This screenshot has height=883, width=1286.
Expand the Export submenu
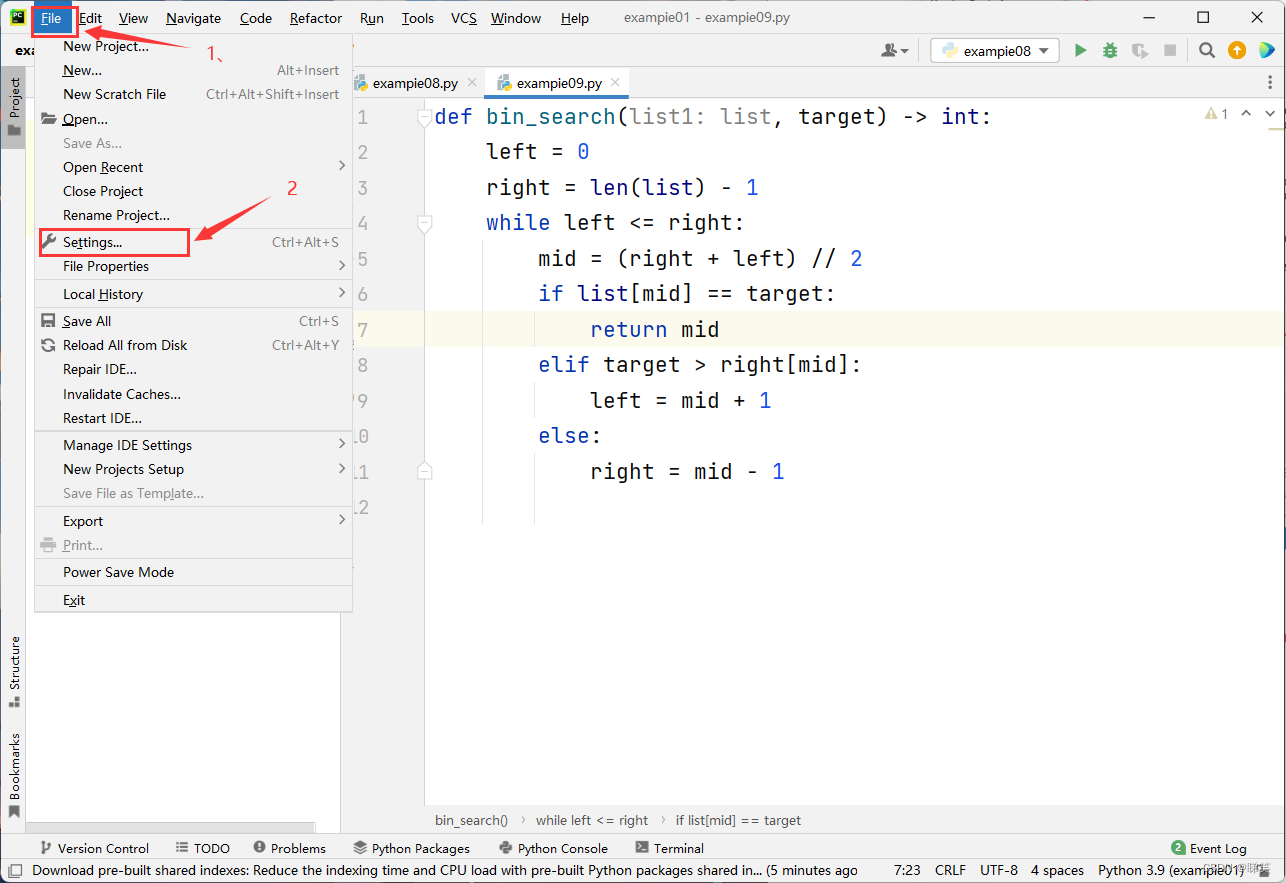(193, 521)
